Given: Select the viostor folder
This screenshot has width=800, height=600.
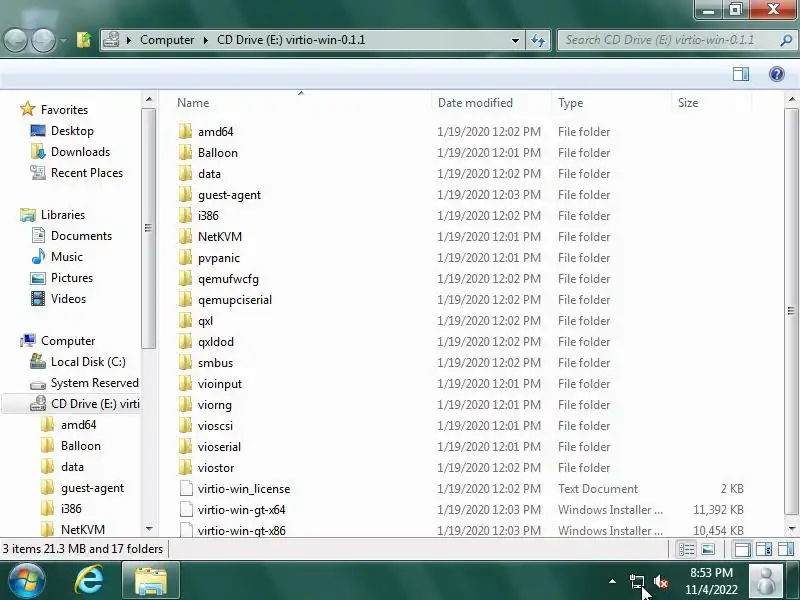Looking at the screenshot, I should click(x=216, y=468).
